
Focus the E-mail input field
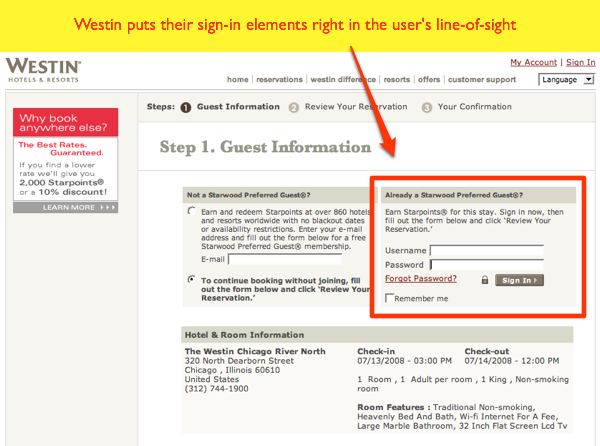click(285, 259)
